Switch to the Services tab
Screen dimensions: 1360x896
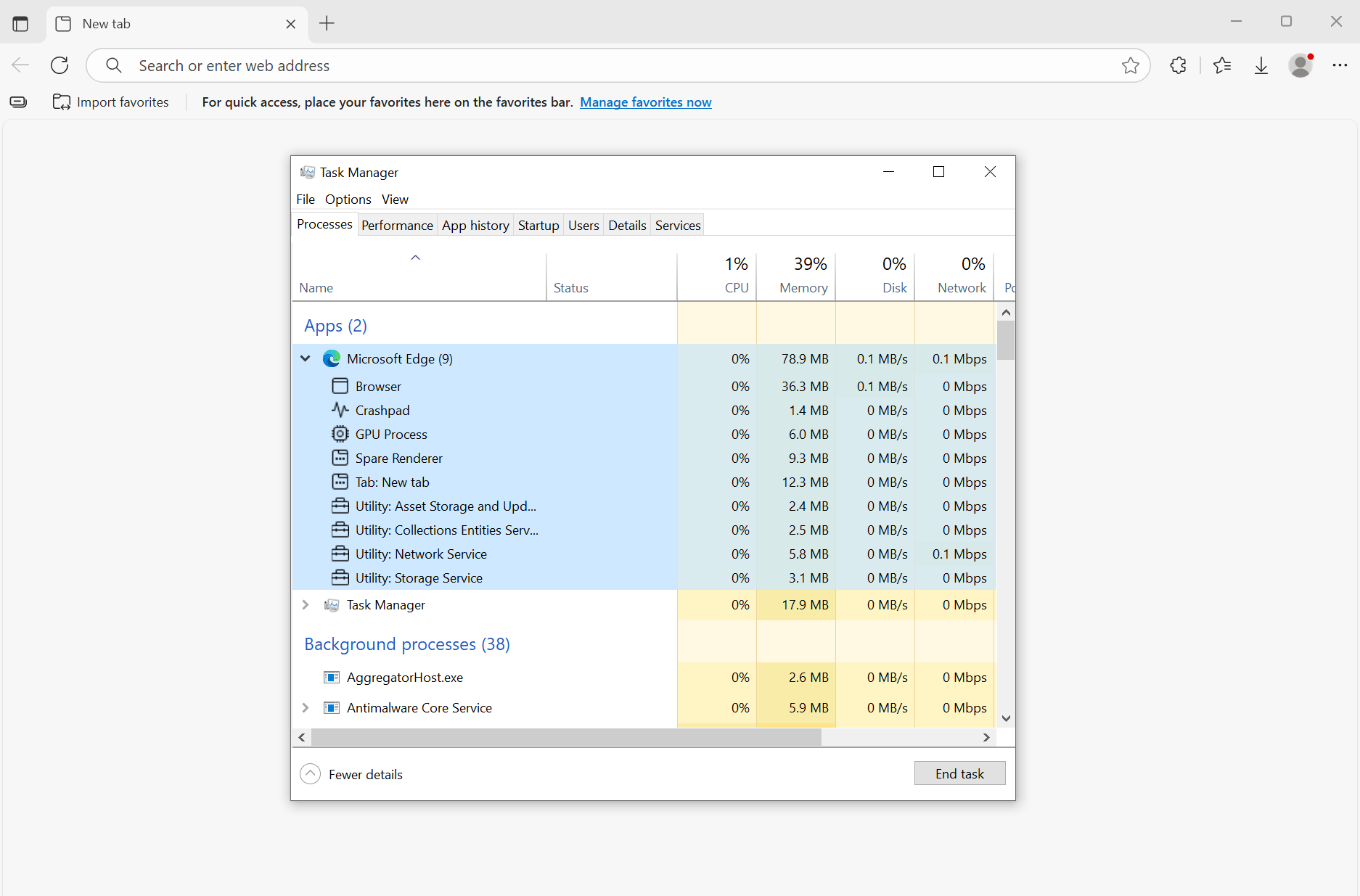678,226
